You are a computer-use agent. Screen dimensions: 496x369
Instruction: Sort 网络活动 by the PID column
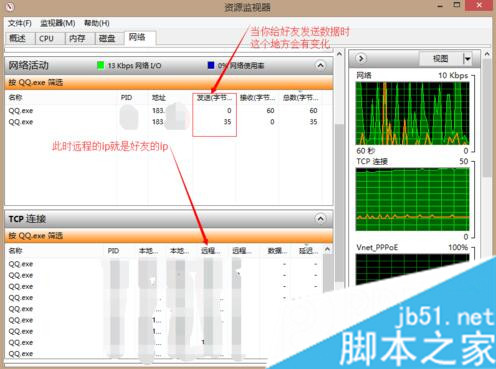(126, 98)
